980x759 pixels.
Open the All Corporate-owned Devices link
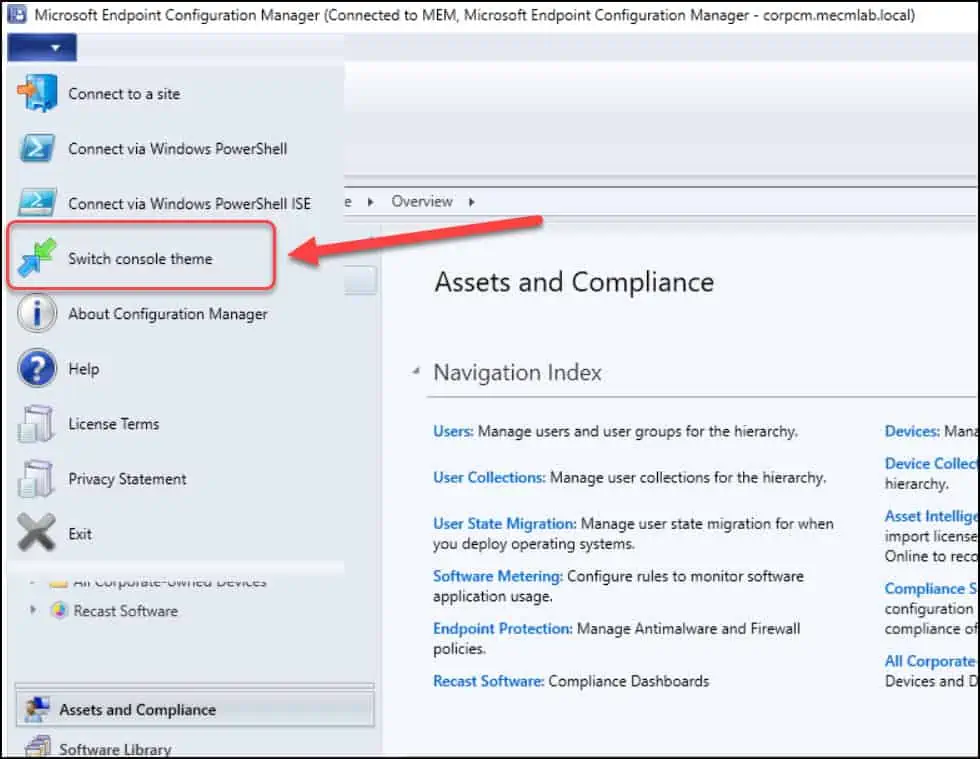click(931, 661)
